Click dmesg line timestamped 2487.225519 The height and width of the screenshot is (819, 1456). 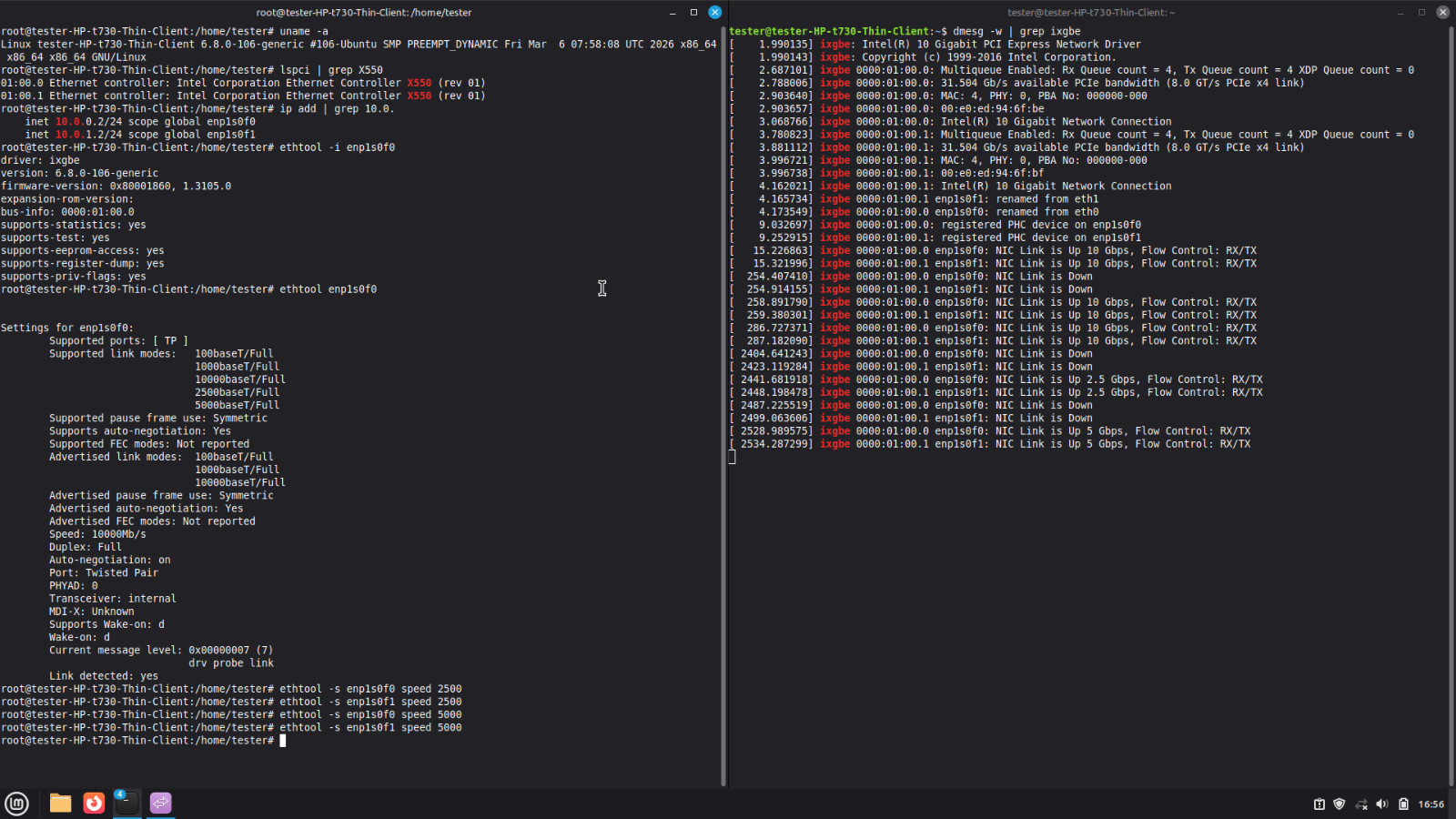click(x=911, y=405)
